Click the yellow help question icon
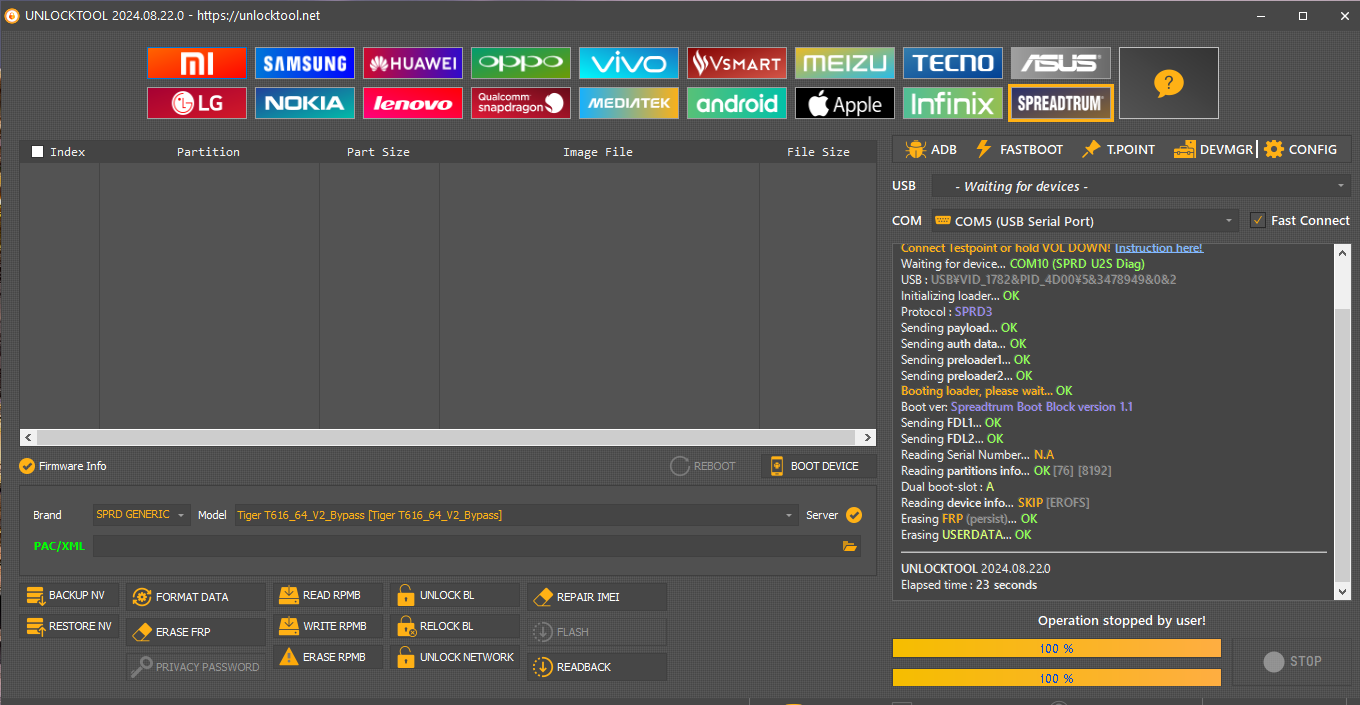Viewport: 1360px width, 705px height. coord(1168,83)
